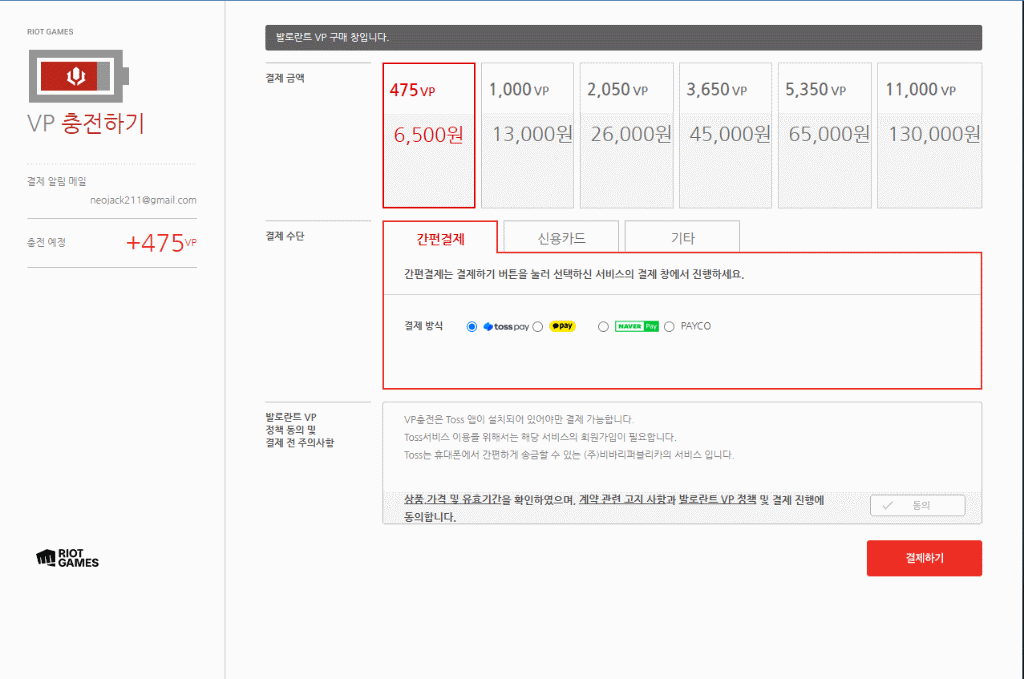Click the yellow Kakao Pay logo
Viewport: 1024px width, 679px height.
(565, 326)
